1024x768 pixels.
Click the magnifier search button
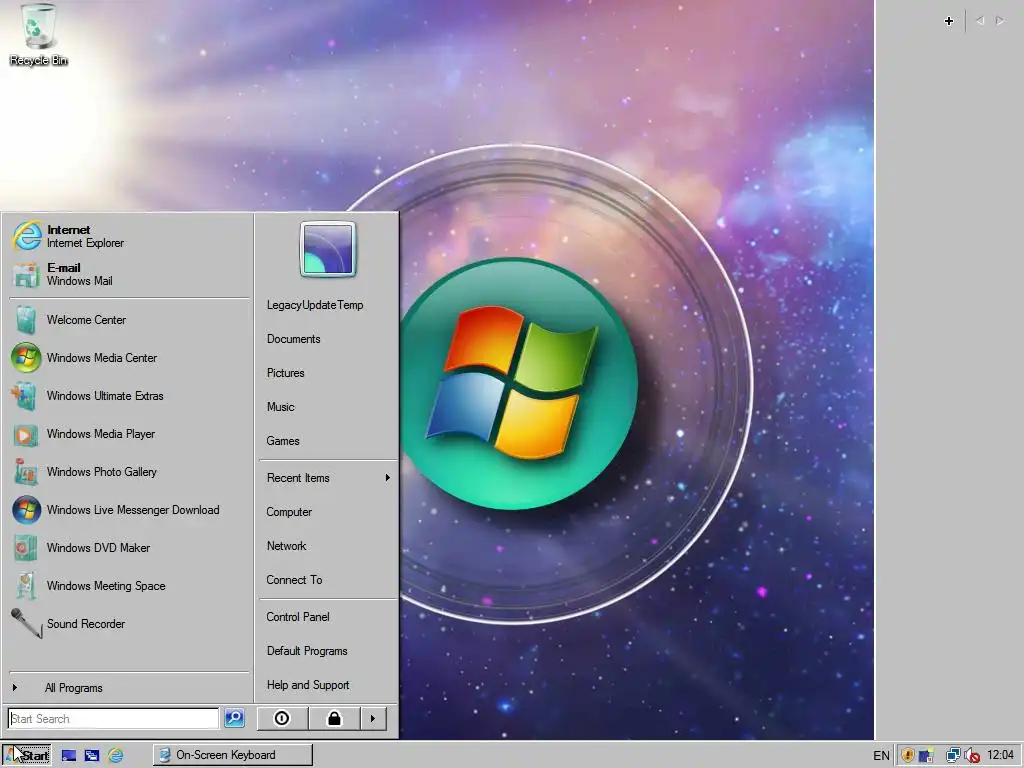coord(234,718)
